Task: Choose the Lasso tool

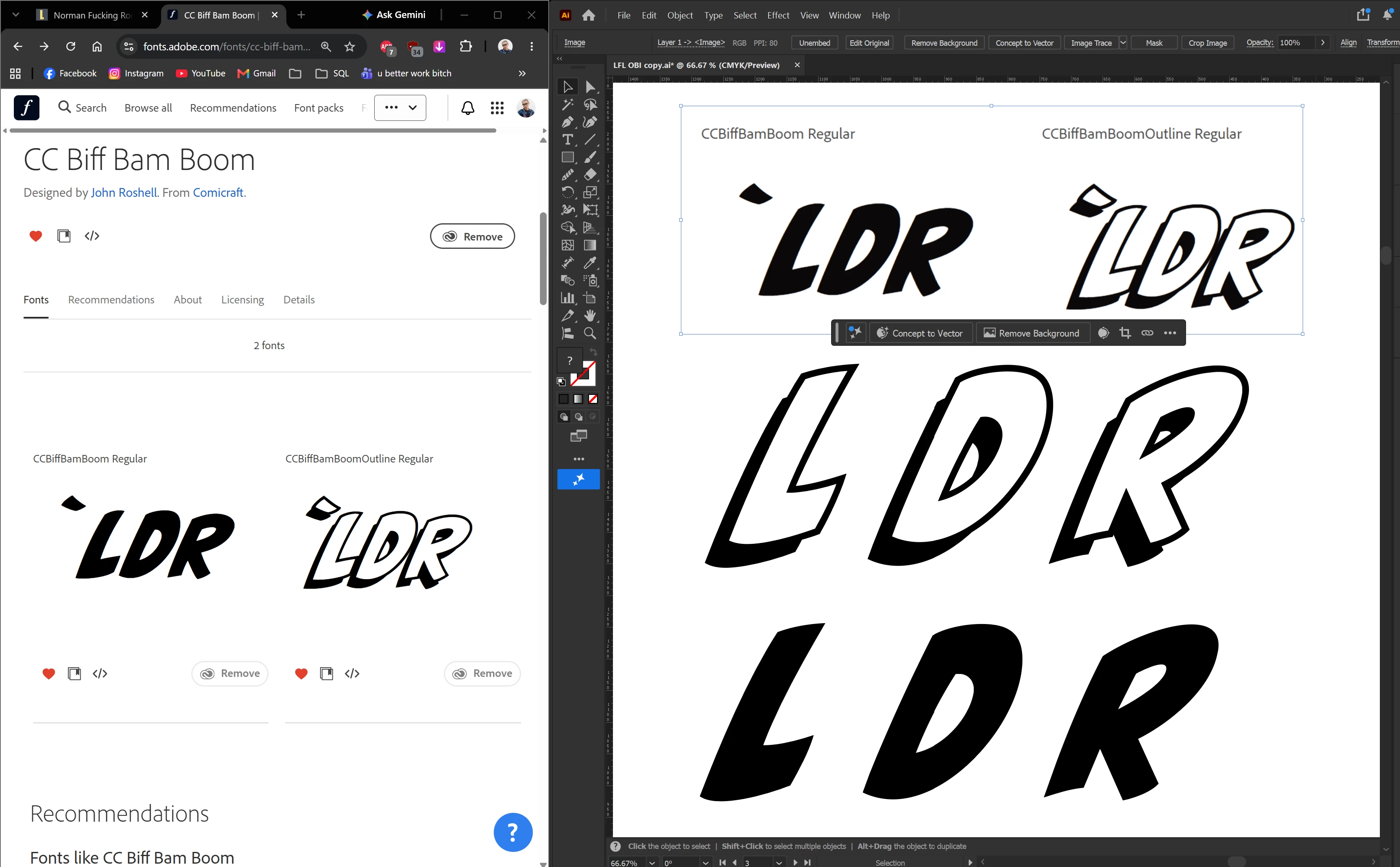Action: 590,104
